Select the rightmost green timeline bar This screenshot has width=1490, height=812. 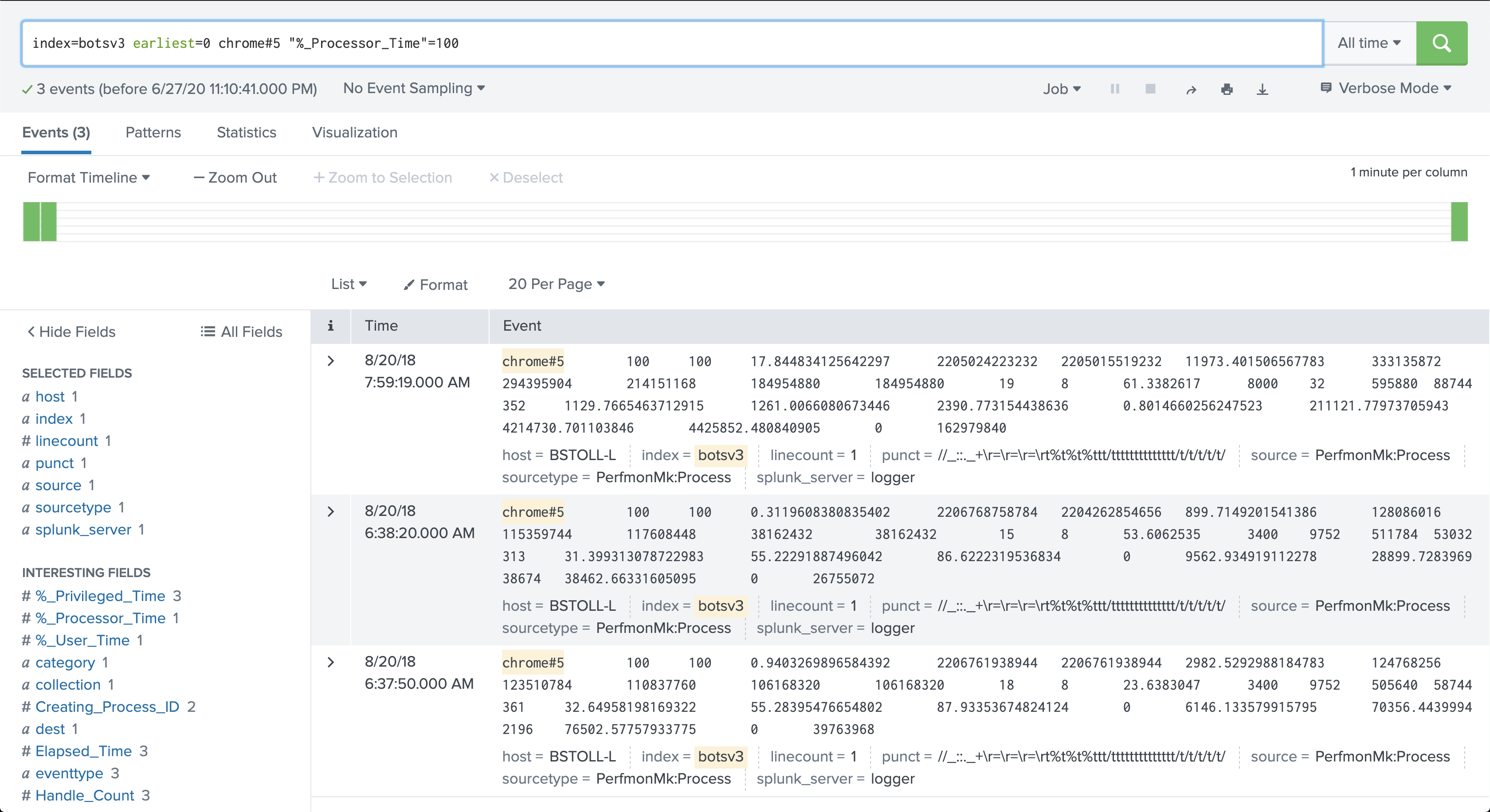[x=1459, y=221]
